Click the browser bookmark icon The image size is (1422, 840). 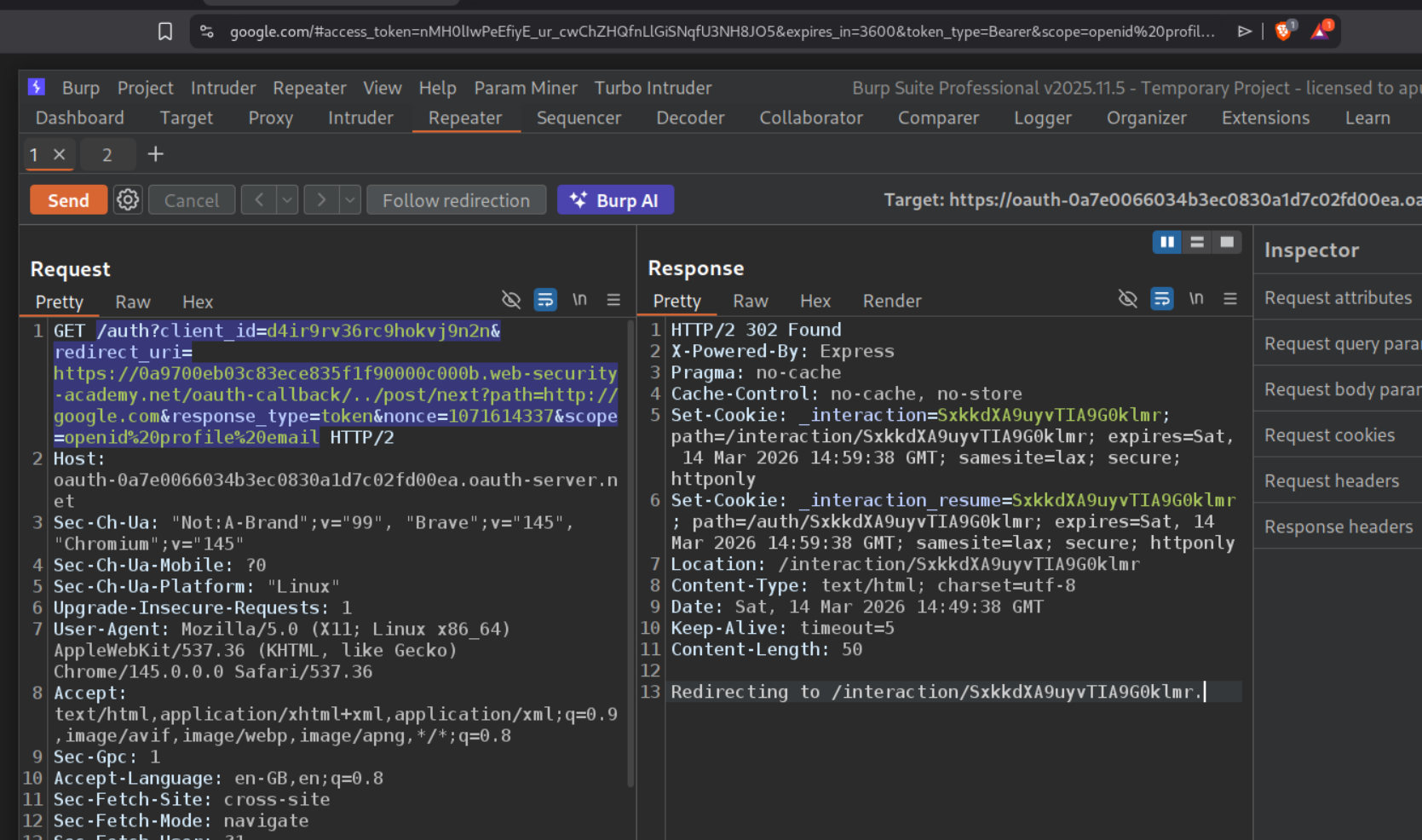(165, 32)
